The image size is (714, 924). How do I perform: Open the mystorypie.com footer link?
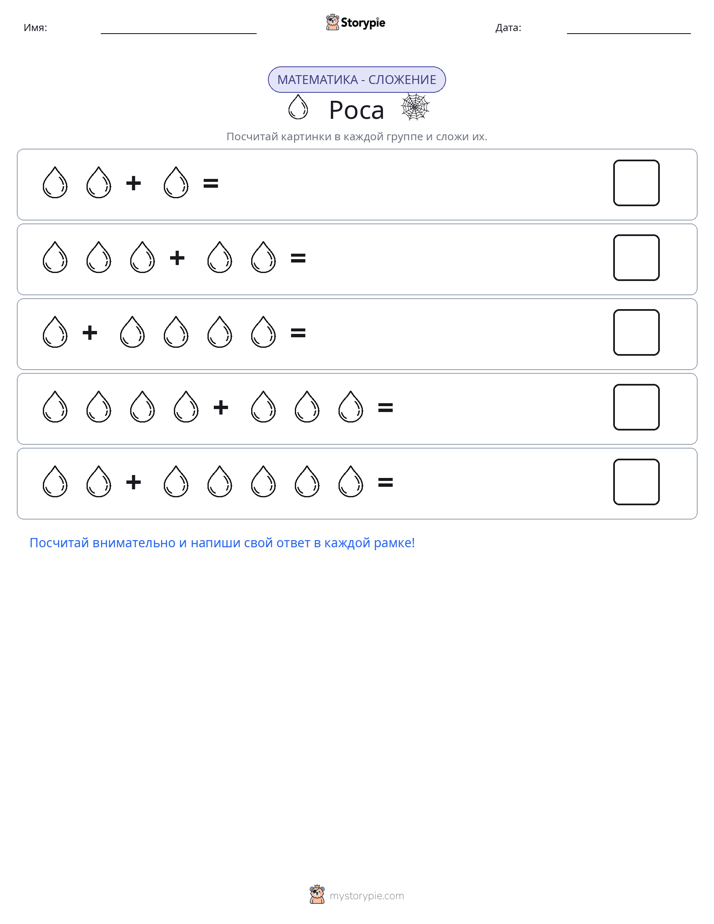coord(366,896)
